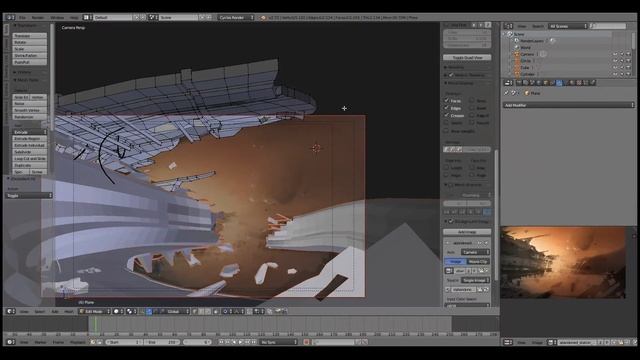
Task: Click the Jump to start playback button
Action: coord(221,342)
